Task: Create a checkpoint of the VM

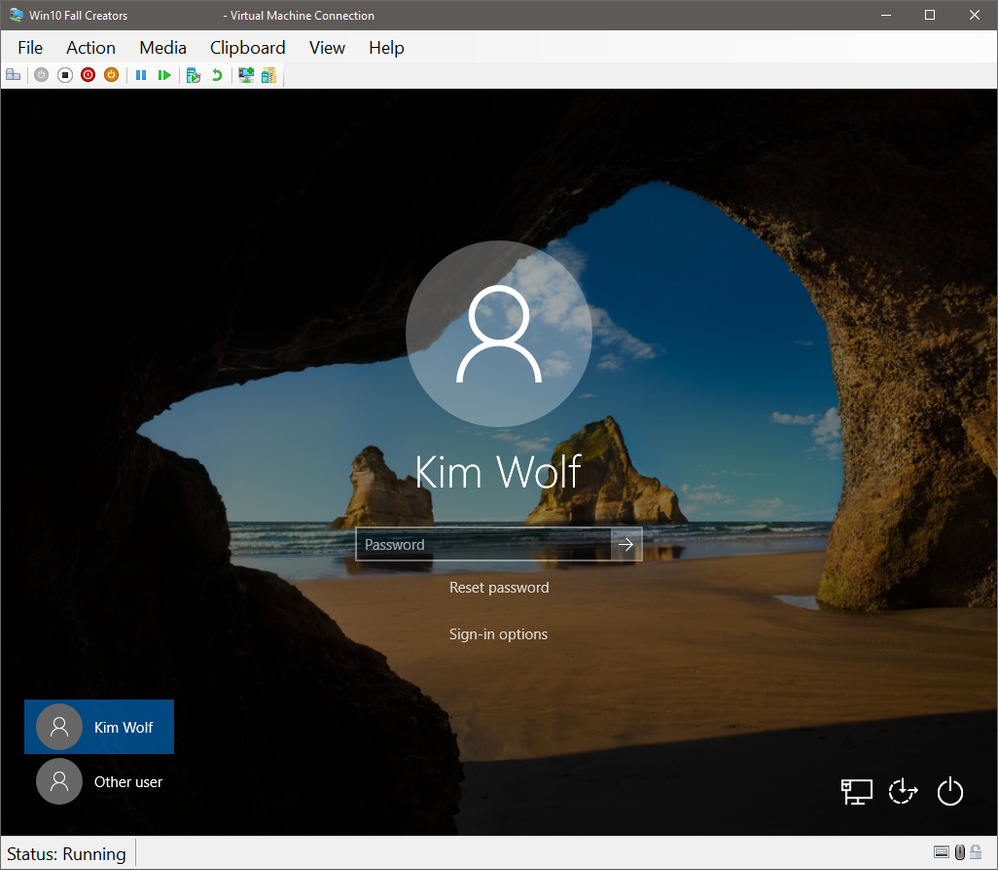Action: point(193,75)
